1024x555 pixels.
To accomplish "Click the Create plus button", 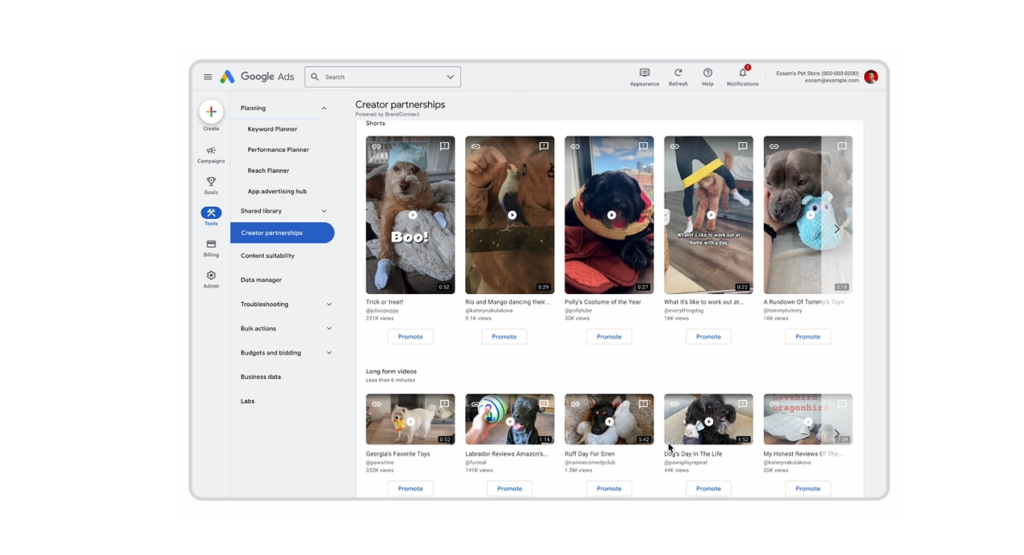I will pos(211,112).
